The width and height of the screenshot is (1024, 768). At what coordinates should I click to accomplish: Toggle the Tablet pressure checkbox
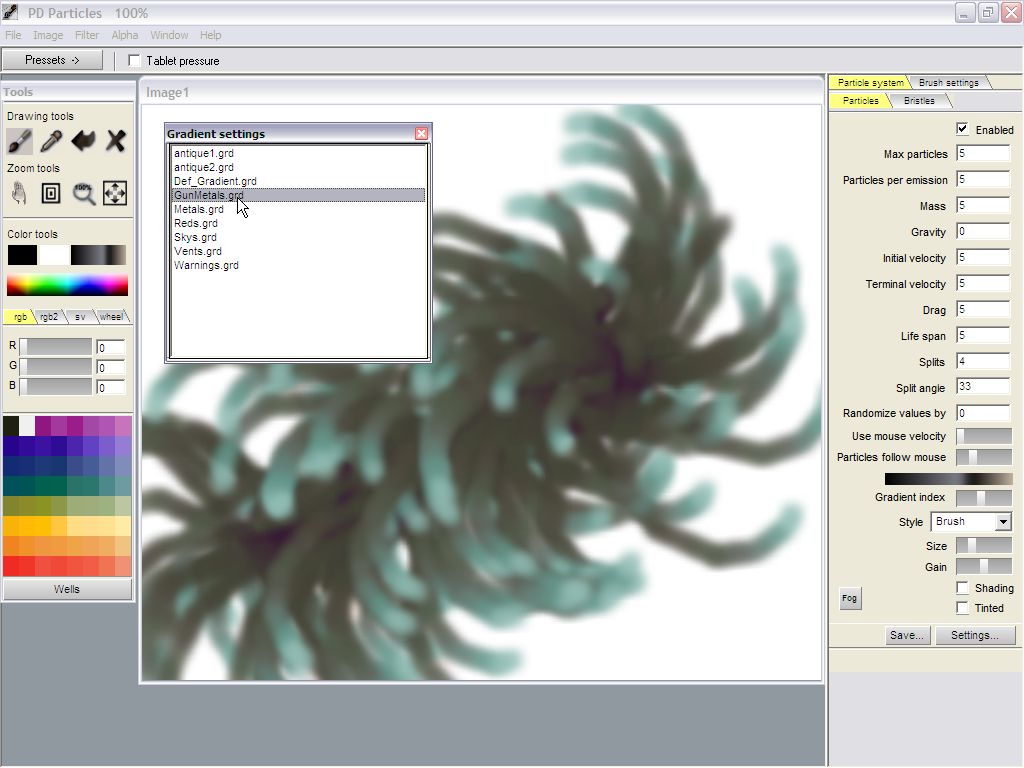pyautogui.click(x=135, y=61)
